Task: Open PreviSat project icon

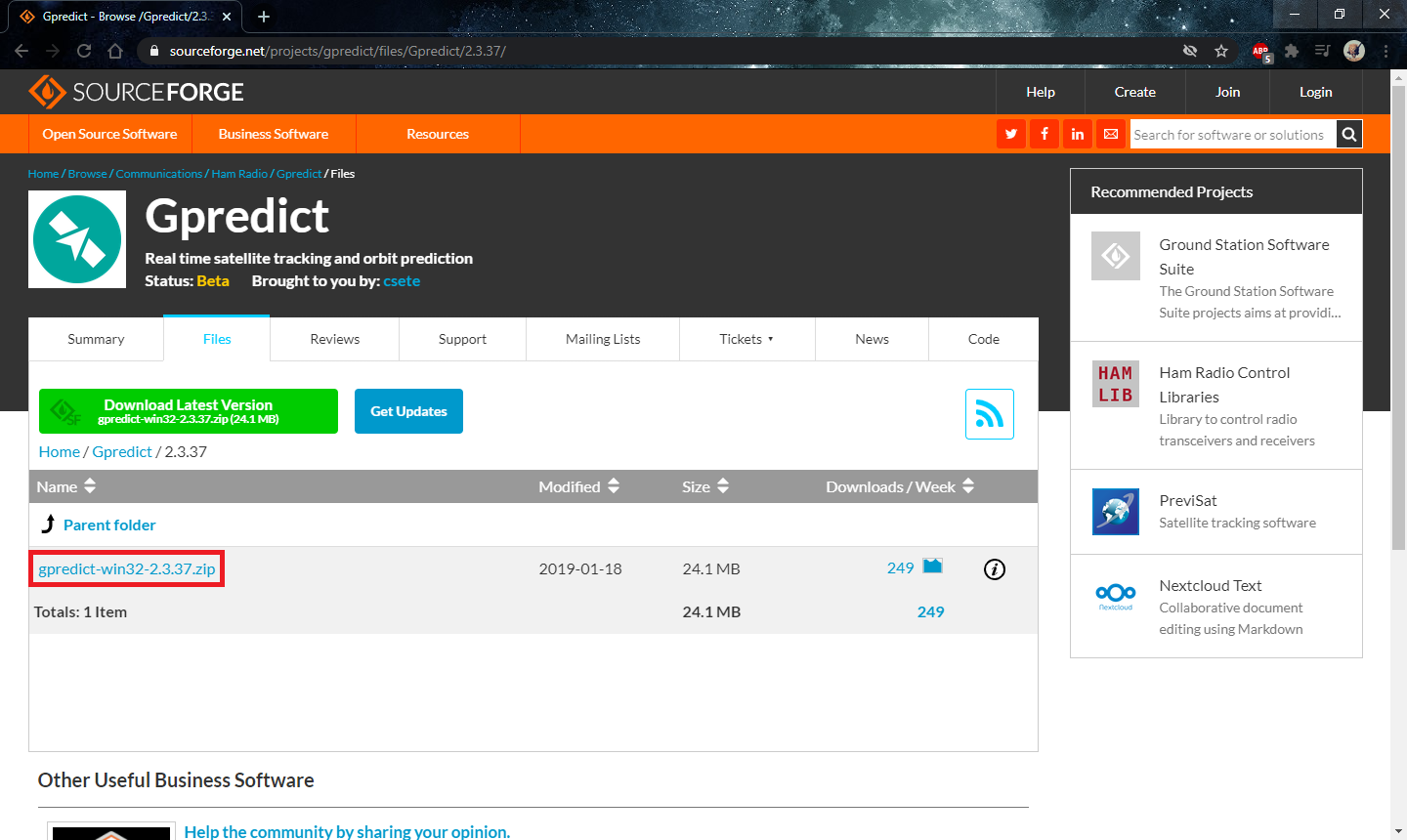Action: 1116,512
